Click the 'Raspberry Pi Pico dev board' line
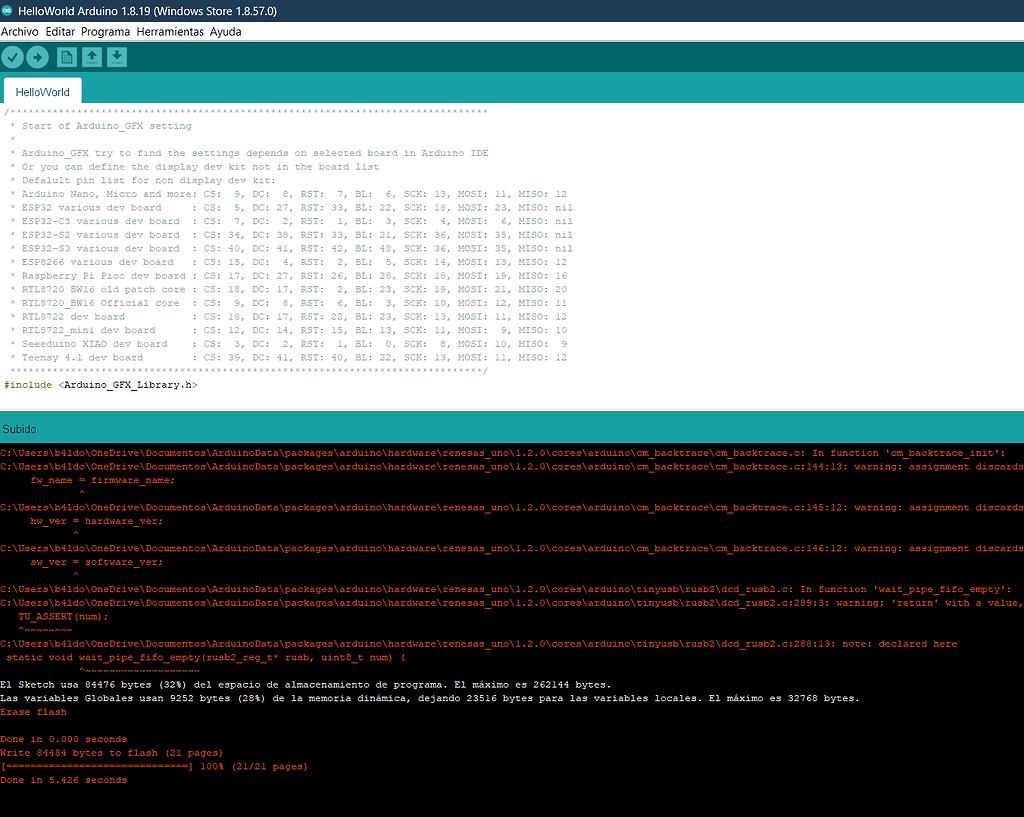Screen dimensions: 1024x817 289,276
